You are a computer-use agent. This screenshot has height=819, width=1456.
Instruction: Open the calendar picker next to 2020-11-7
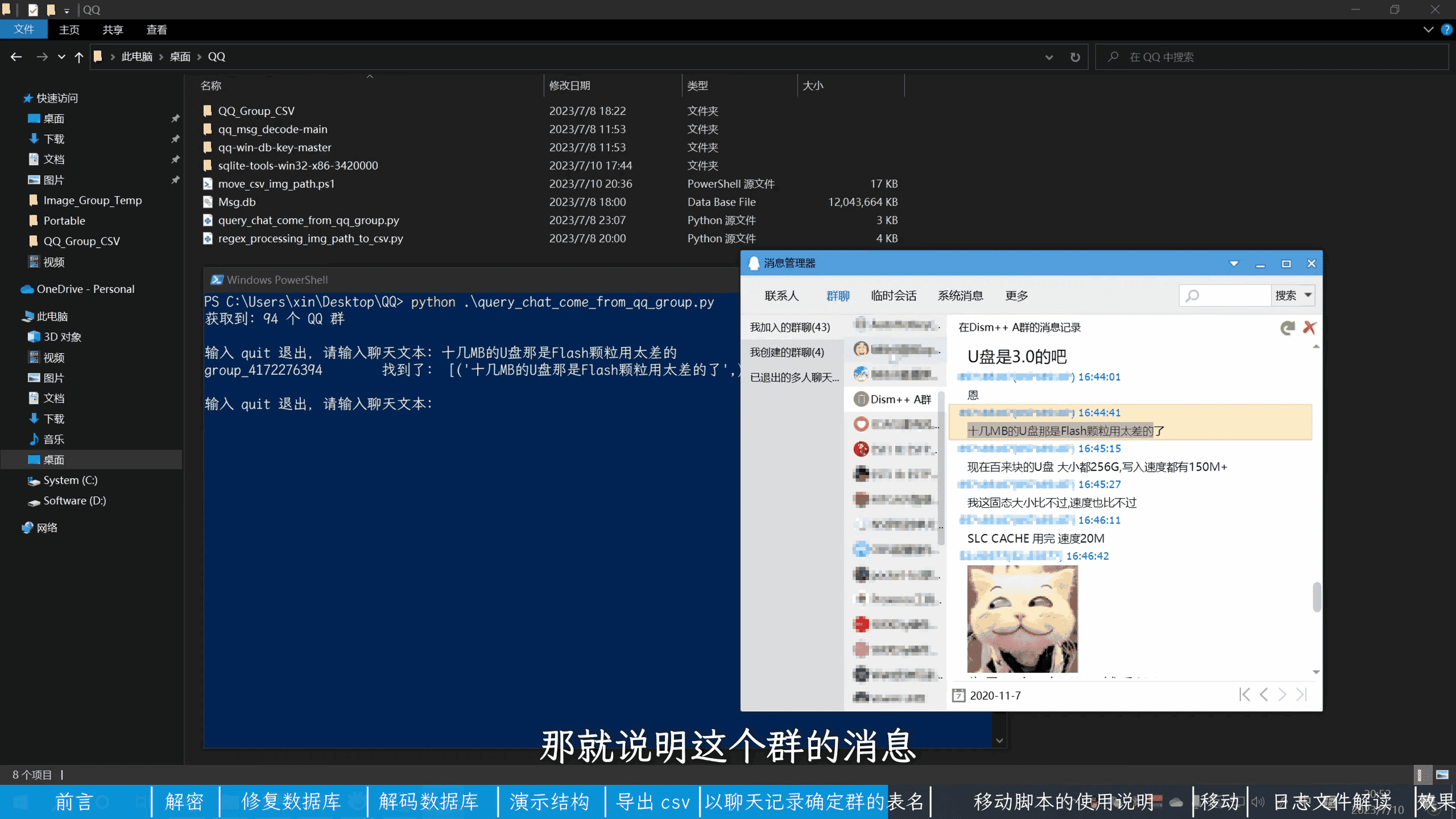(x=959, y=695)
